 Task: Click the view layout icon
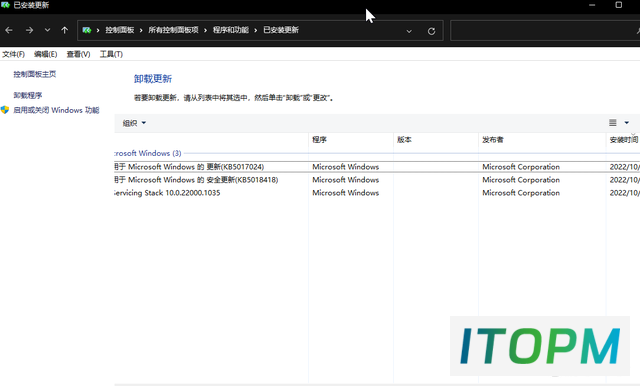coord(613,123)
